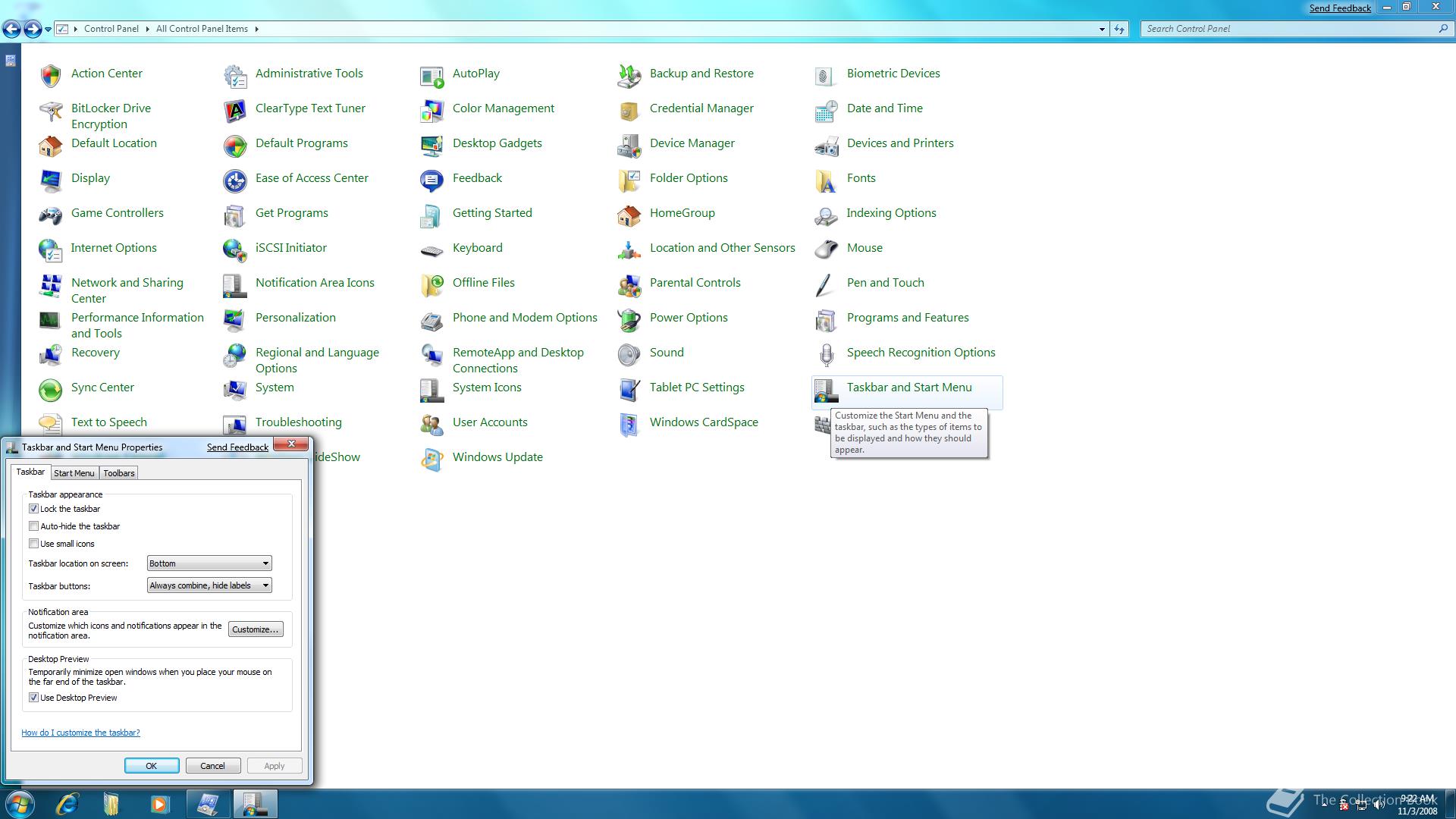1456x819 pixels.
Task: Click the Sound speaker icon
Action: [629, 355]
